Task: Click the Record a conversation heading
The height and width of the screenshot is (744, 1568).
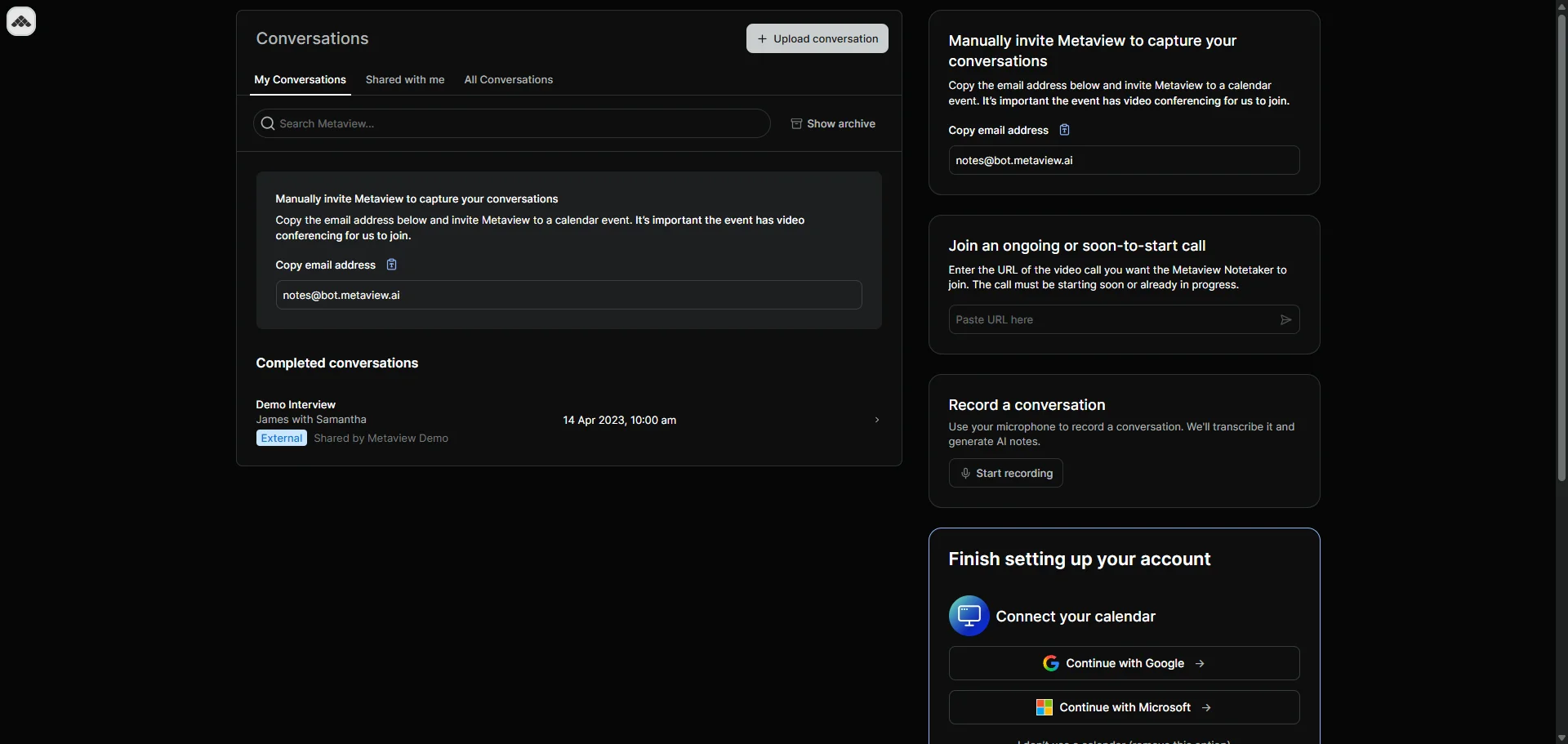Action: pyautogui.click(x=1027, y=405)
